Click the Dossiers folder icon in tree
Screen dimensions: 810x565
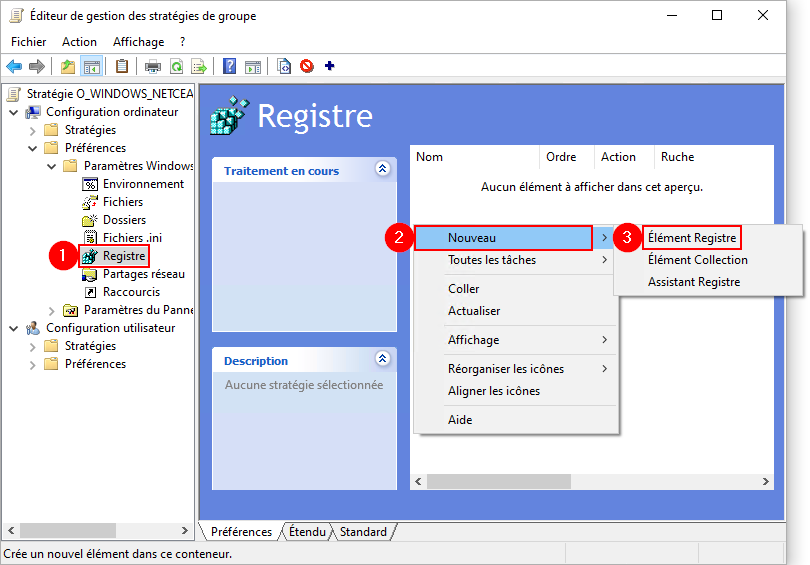pyautogui.click(x=90, y=220)
